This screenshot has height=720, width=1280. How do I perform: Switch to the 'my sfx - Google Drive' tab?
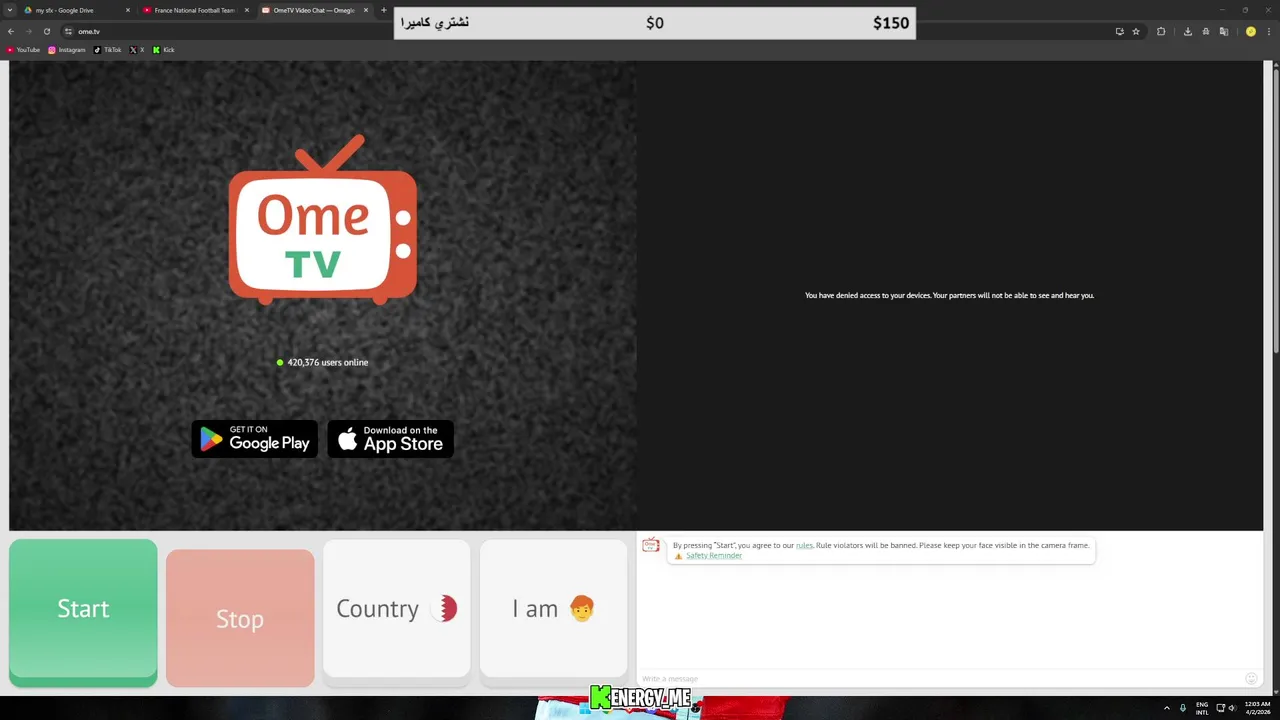pos(77,10)
